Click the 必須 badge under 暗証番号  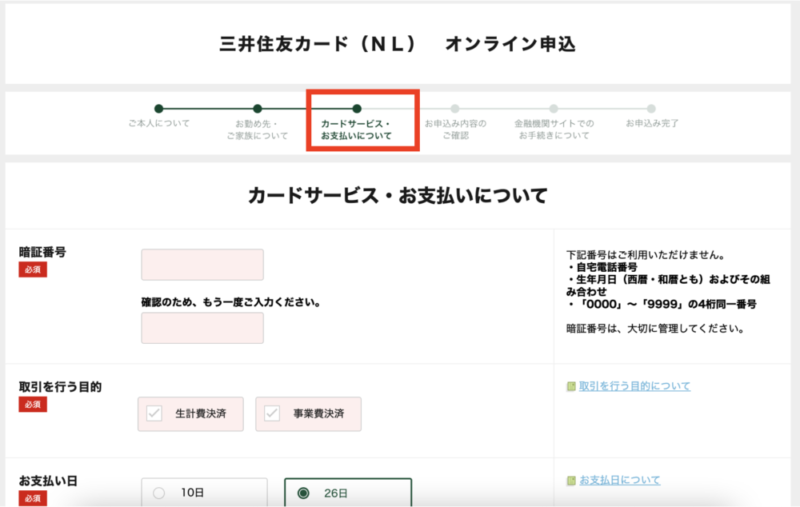pyautogui.click(x=33, y=270)
